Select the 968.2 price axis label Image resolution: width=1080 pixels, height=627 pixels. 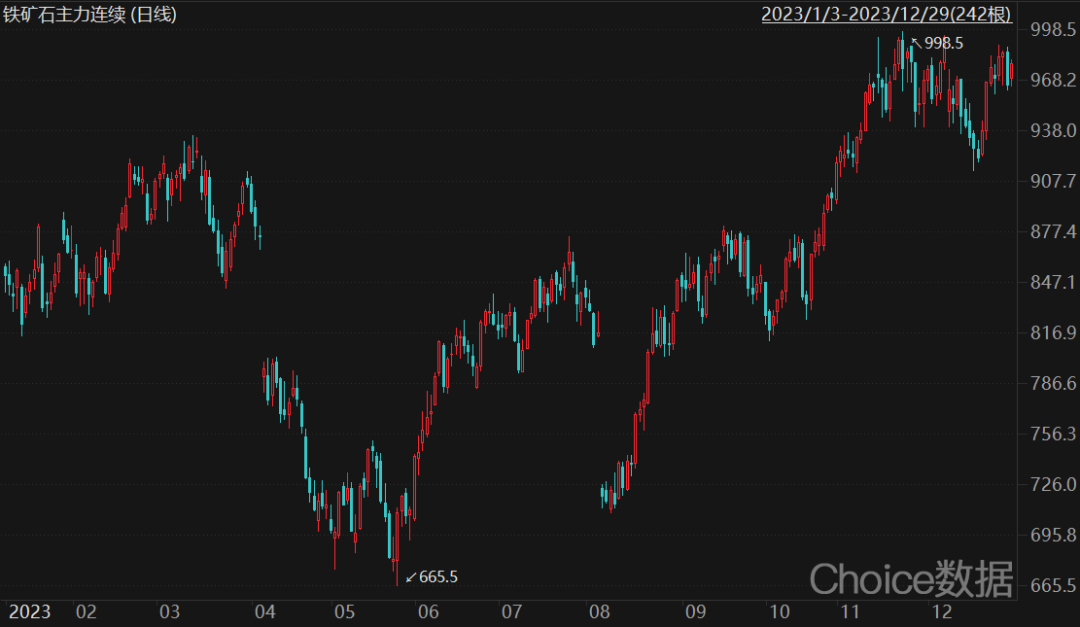[1053, 80]
